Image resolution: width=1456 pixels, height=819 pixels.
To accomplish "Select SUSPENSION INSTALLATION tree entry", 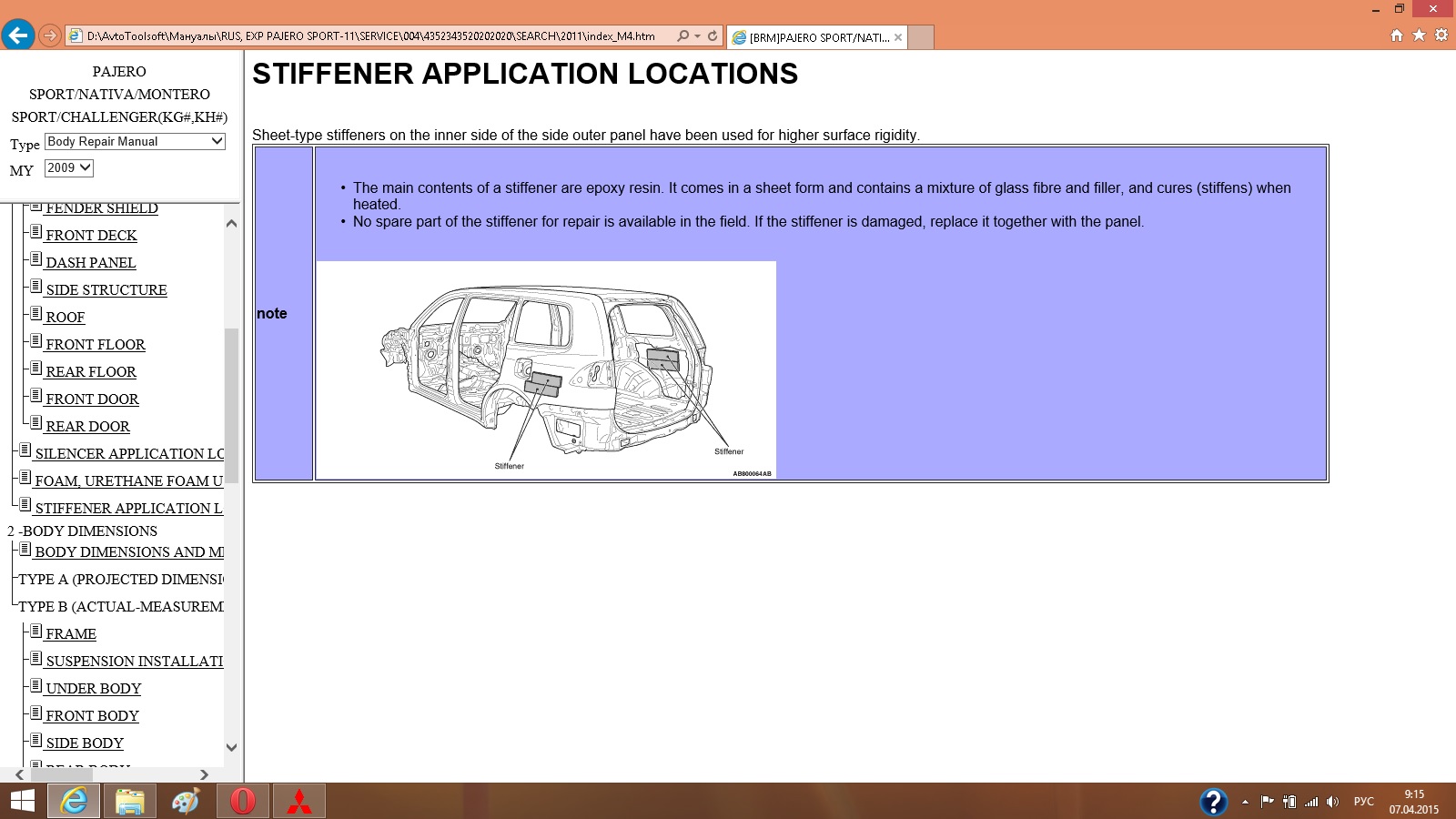I will click(x=134, y=662).
